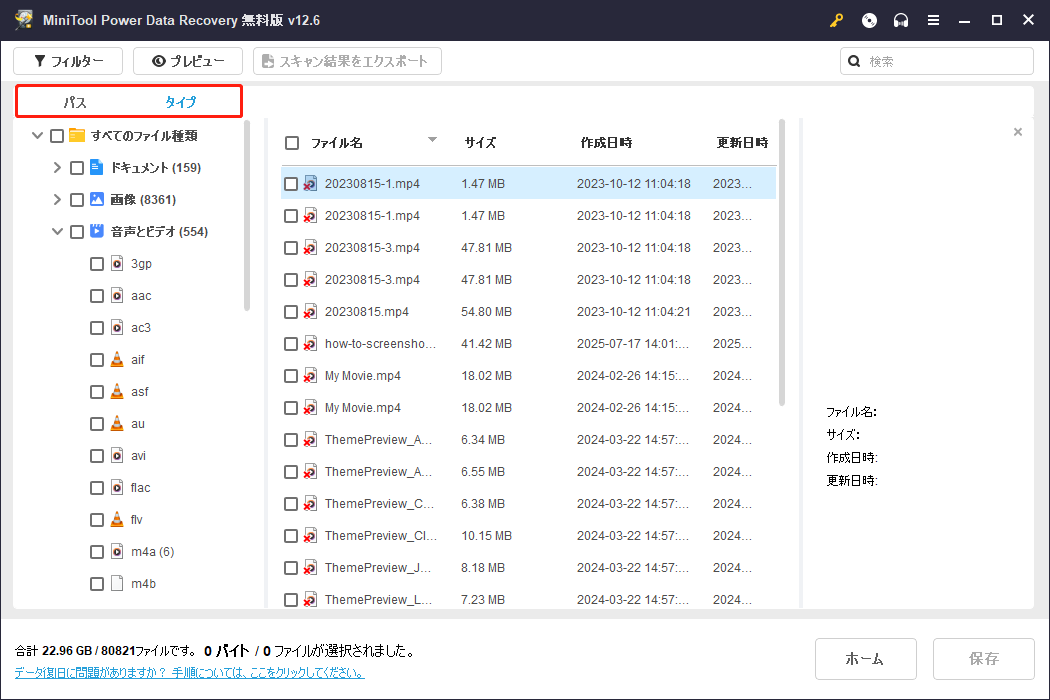
Task: Click the Audio and Video category icon
Action: coord(97,232)
